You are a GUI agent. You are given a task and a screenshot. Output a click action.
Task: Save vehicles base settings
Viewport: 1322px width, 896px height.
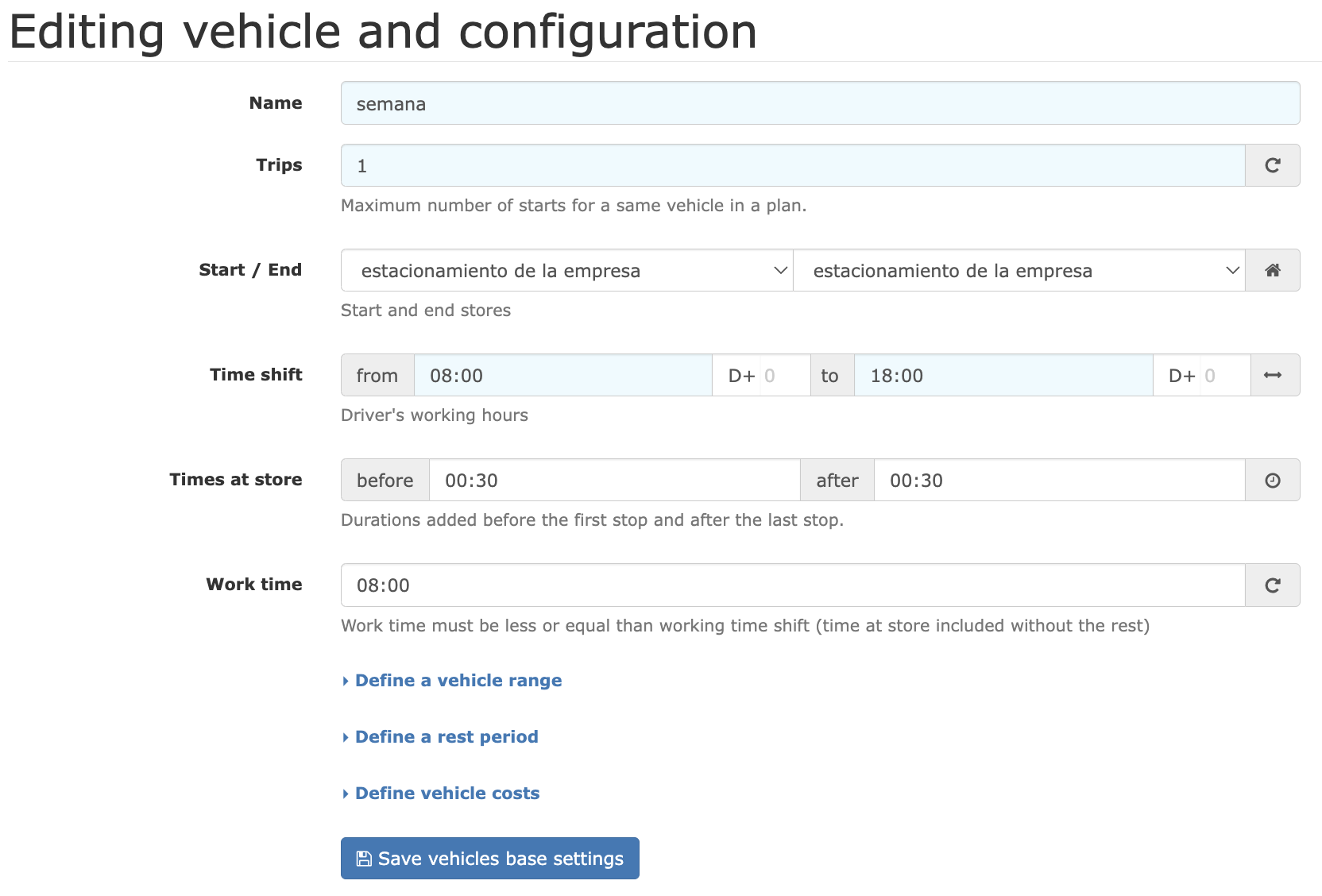[489, 859]
